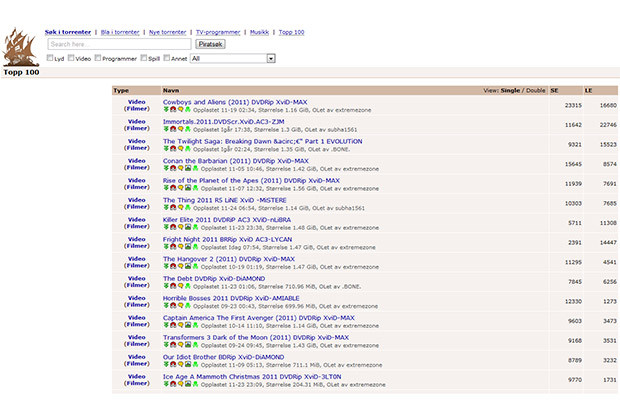Click the yellow comments bubble for Twilight Saga

[181, 148]
